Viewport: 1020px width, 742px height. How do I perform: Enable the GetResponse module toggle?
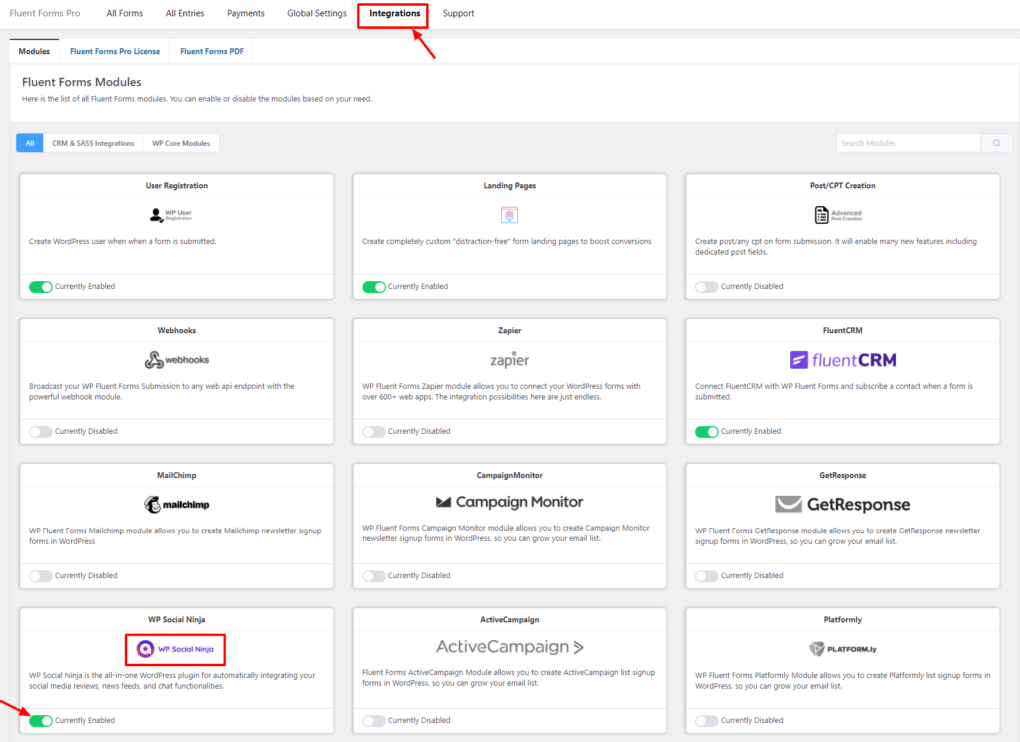coord(706,576)
